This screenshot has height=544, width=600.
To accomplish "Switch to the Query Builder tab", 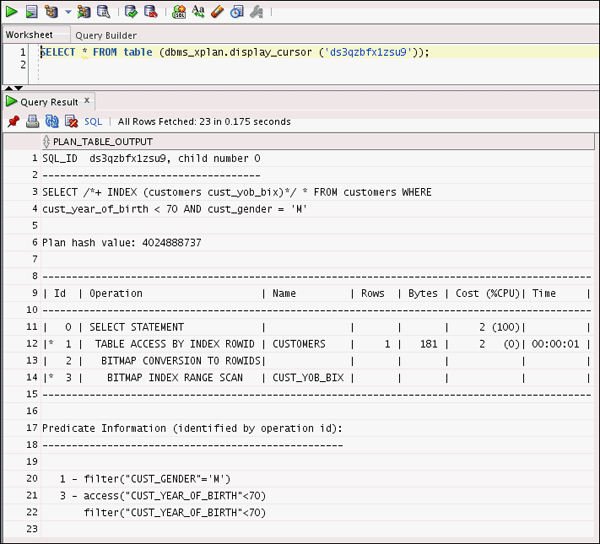I will [106, 34].
